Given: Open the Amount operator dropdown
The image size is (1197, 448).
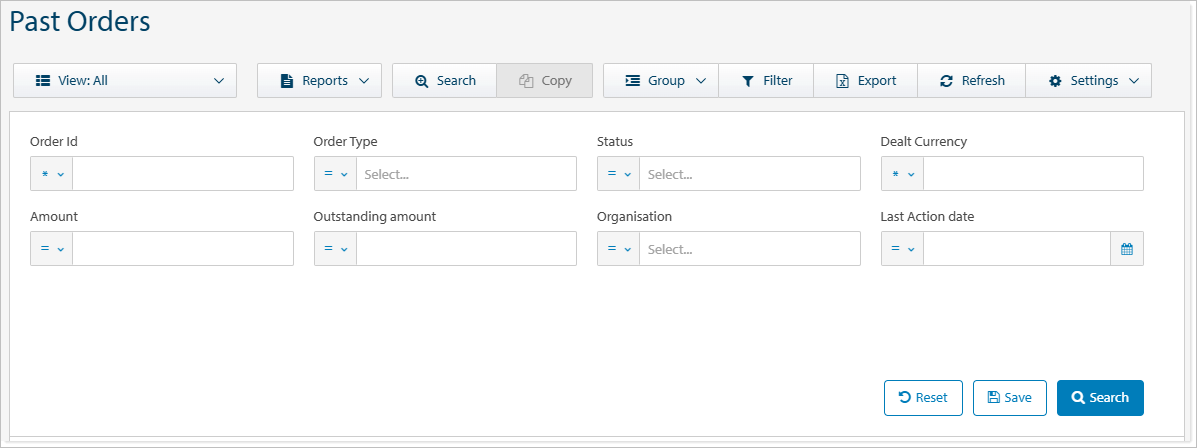Looking at the screenshot, I should coord(52,249).
